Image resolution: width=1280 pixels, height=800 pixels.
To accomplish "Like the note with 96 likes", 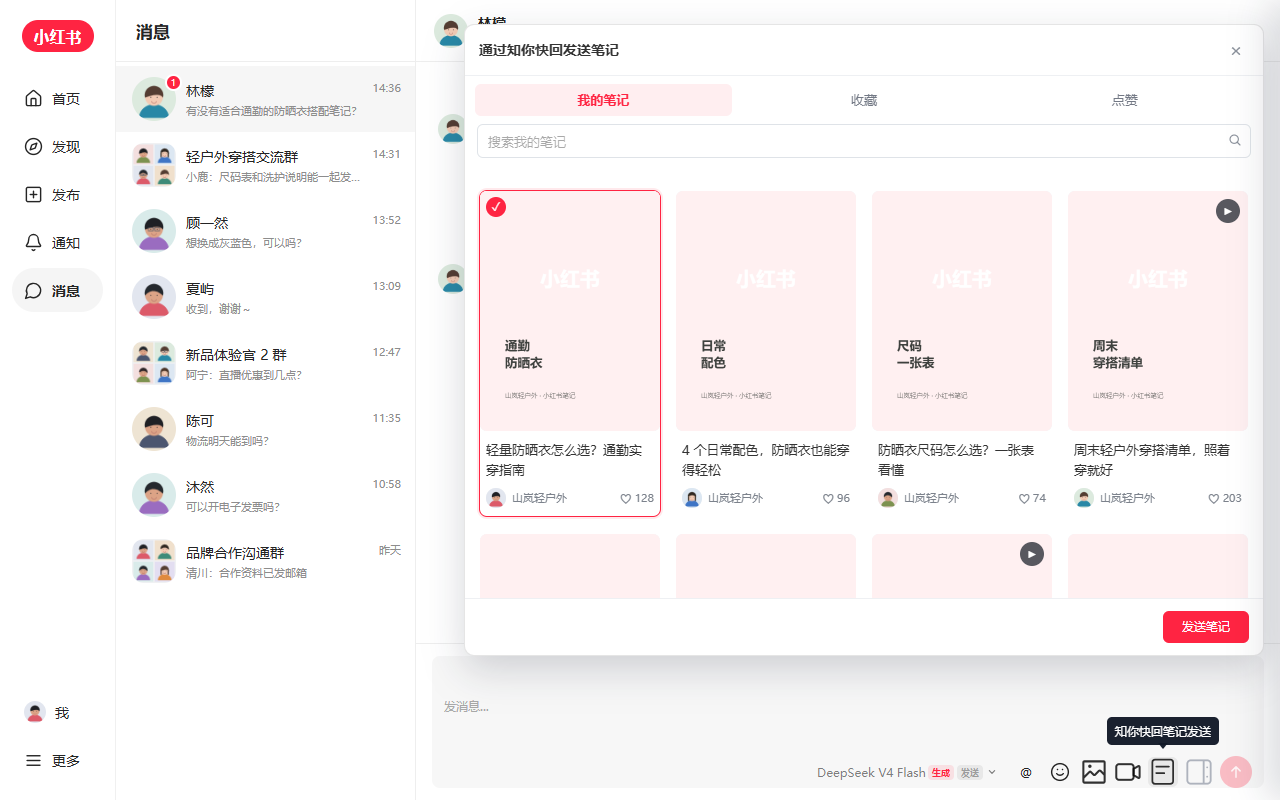I will click(828, 498).
